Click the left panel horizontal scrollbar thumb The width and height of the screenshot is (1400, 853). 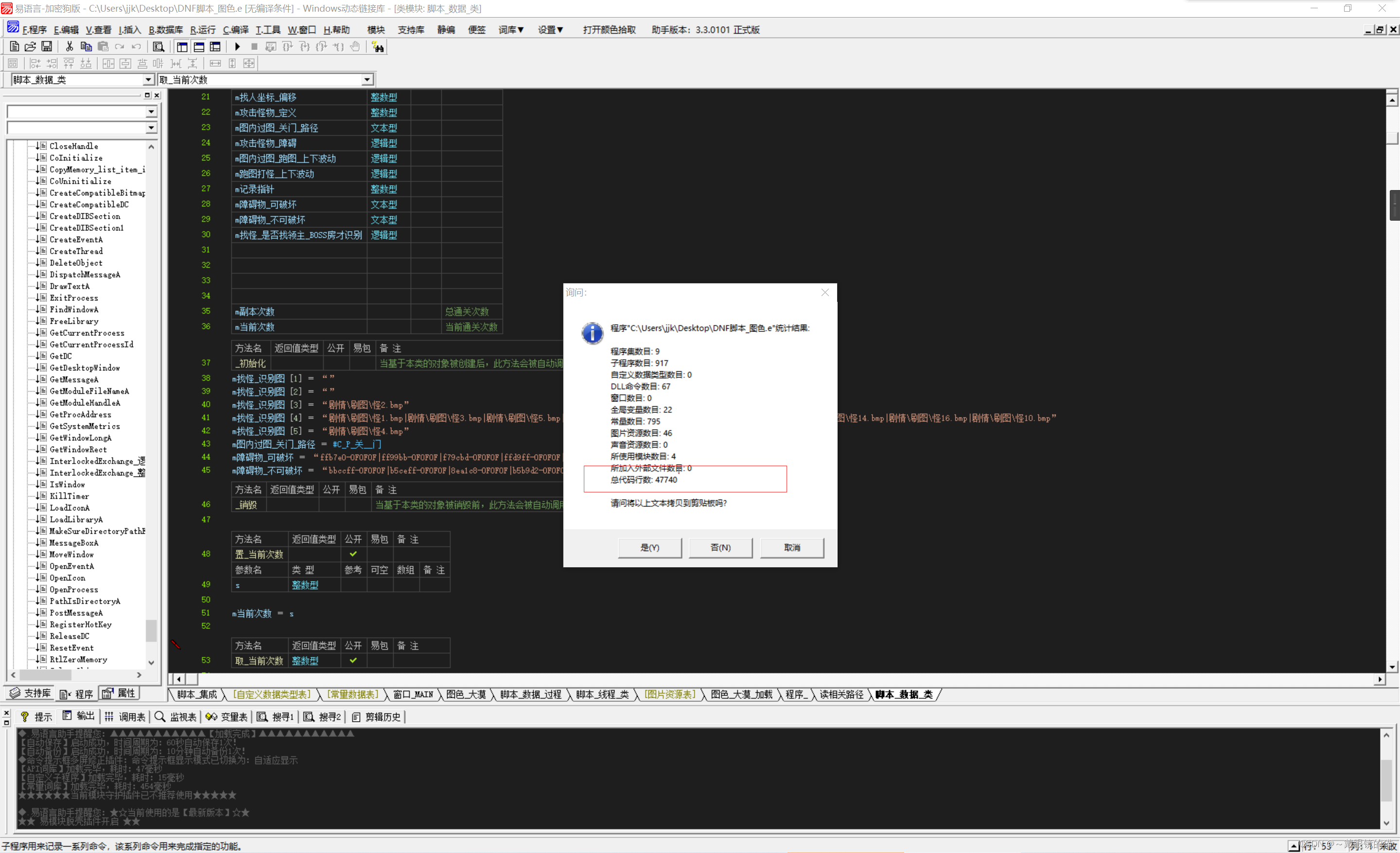46,675
